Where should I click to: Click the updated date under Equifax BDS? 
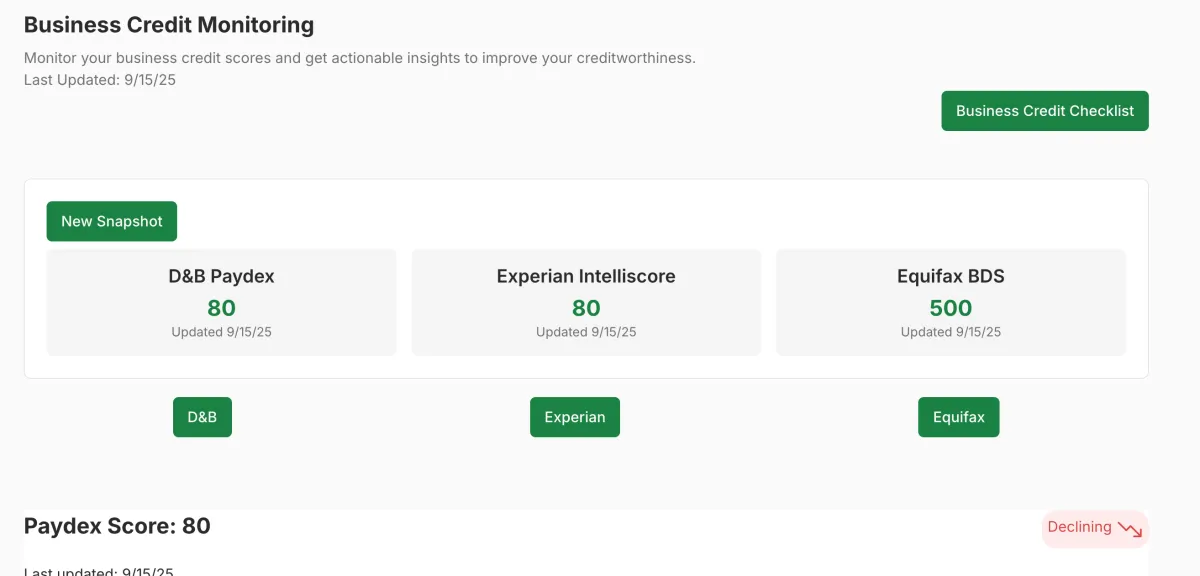click(950, 332)
